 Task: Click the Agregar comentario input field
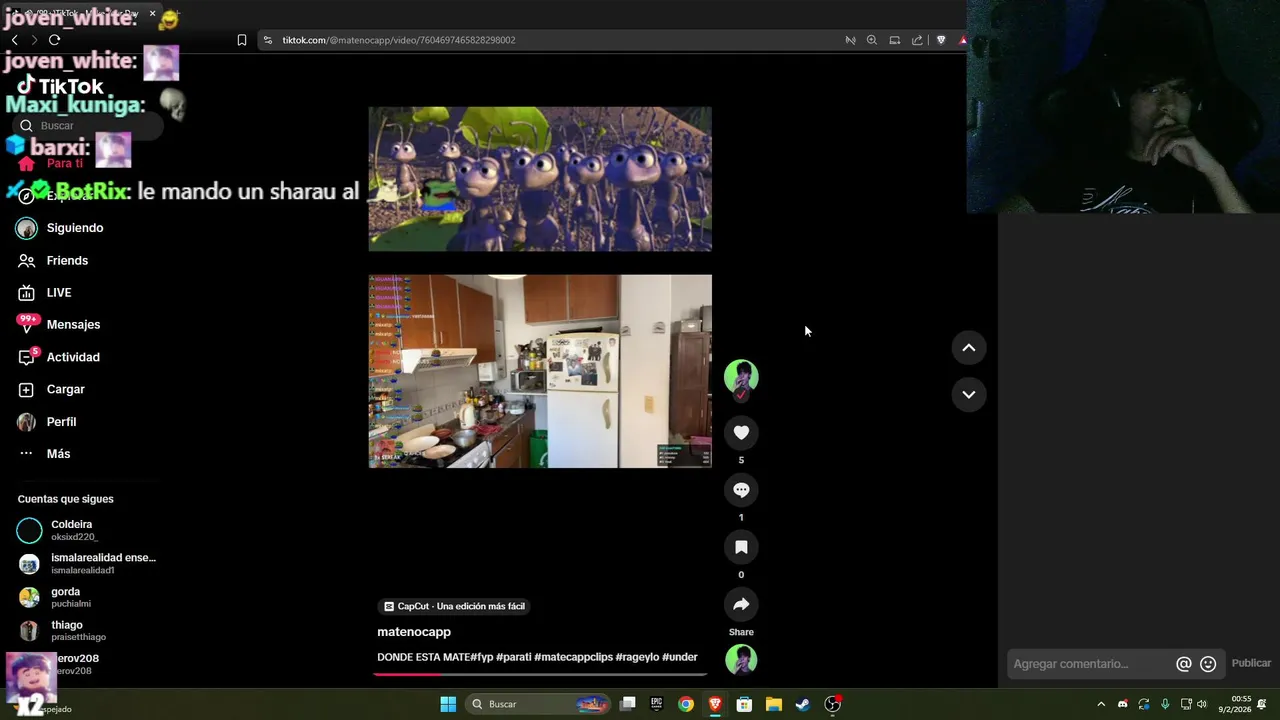pos(1090,664)
